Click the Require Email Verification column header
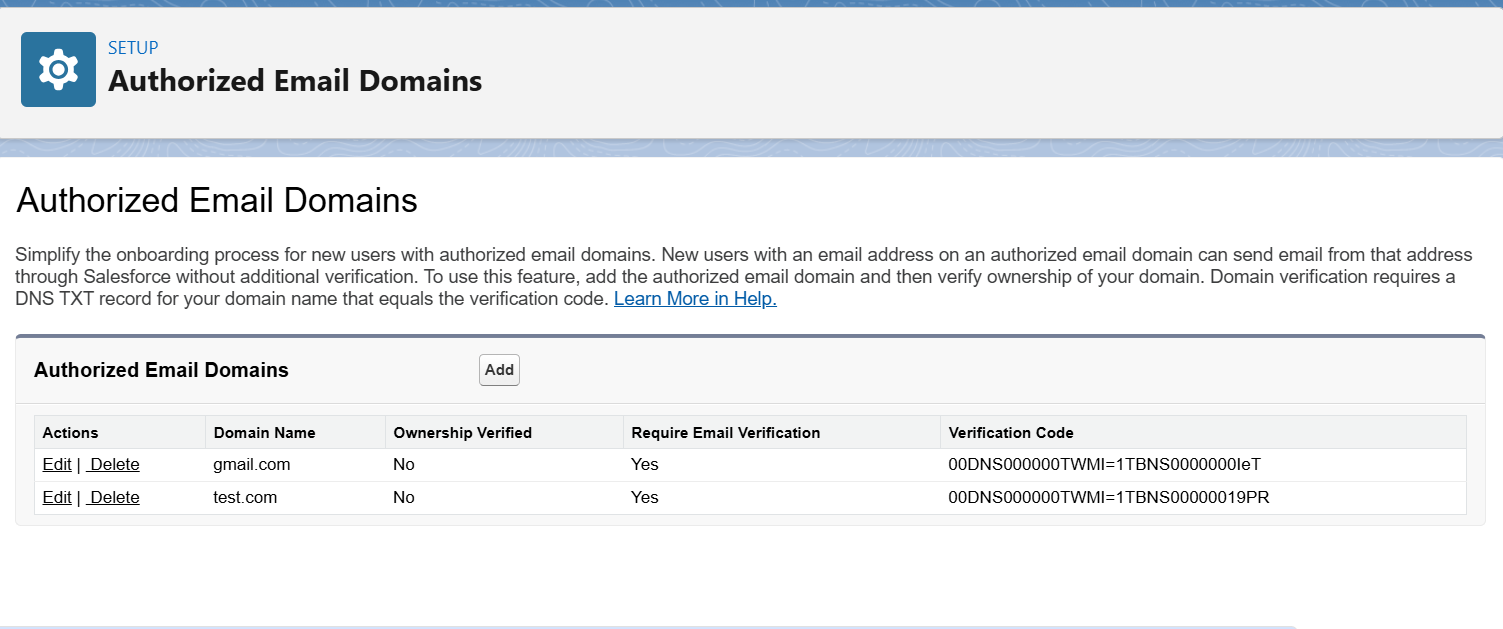 (x=725, y=433)
